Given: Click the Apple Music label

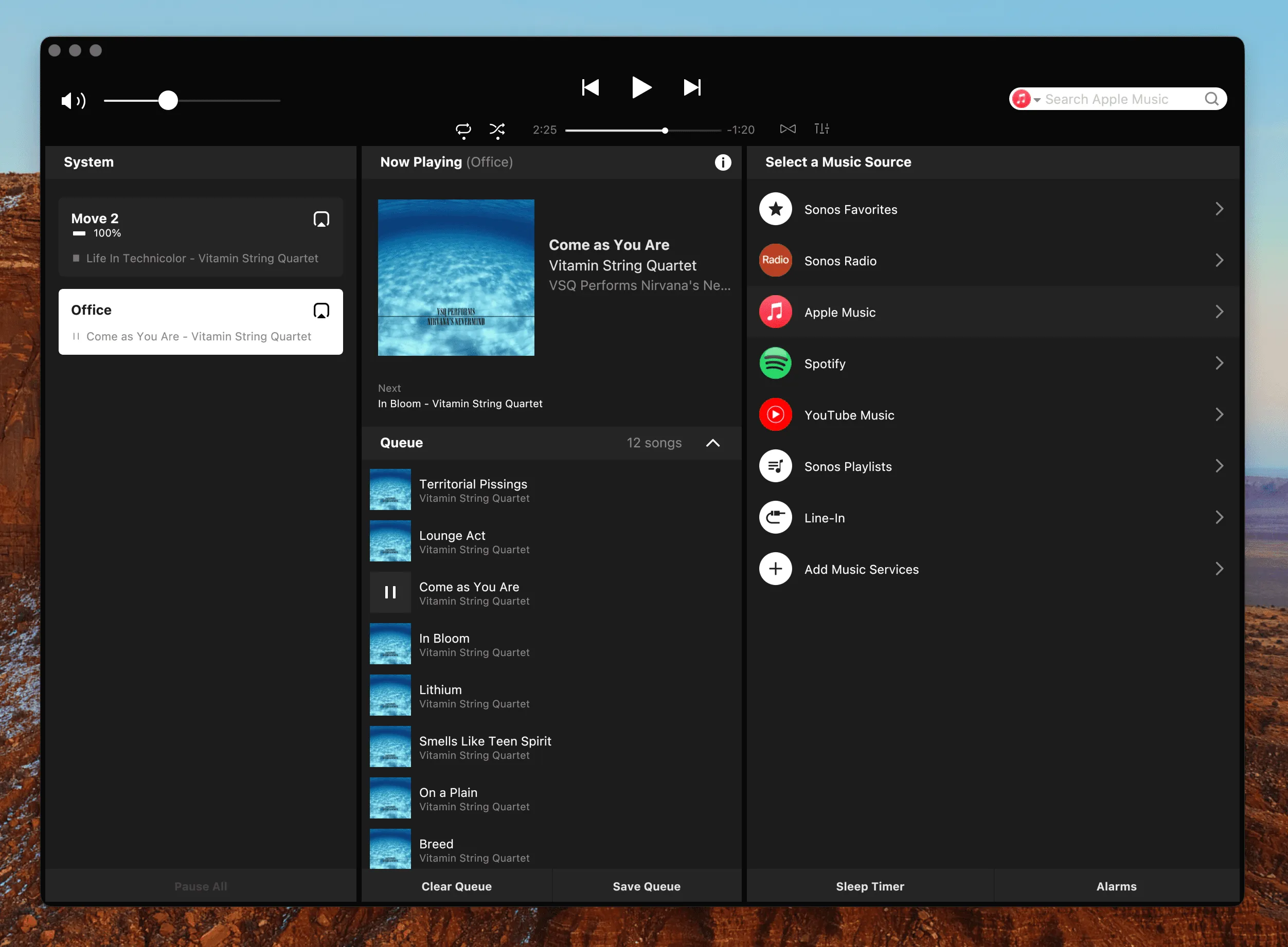Looking at the screenshot, I should [839, 313].
